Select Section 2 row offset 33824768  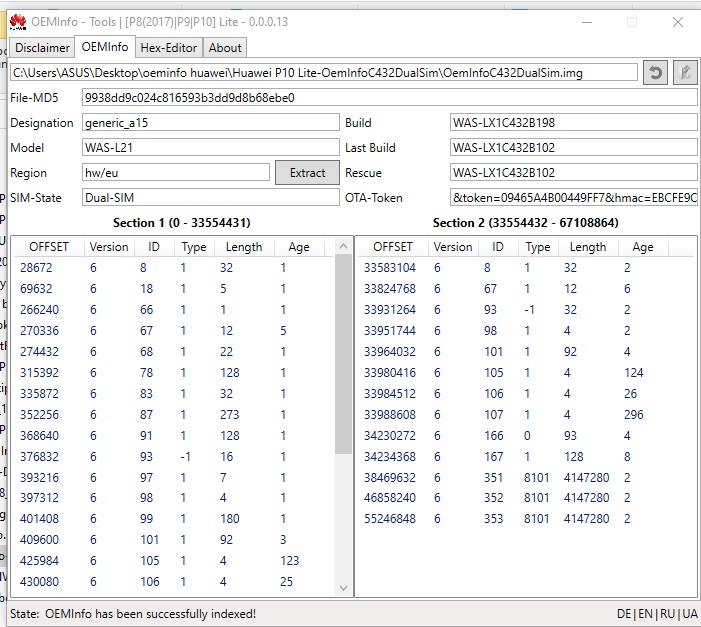(x=526, y=288)
